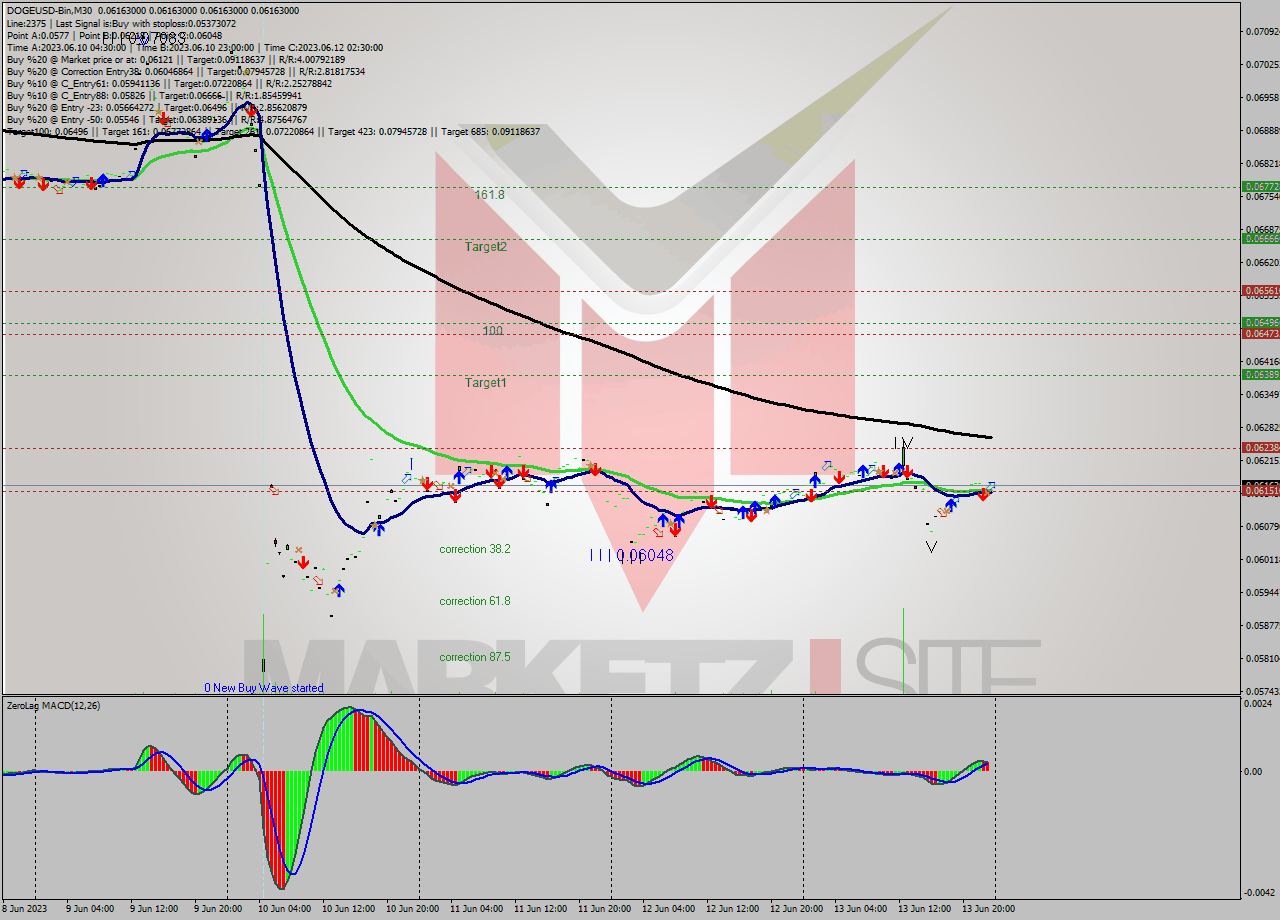This screenshot has height=920, width=1280.
Task: Click the 'I I I 0.06048' wave label
Action: 631,555
